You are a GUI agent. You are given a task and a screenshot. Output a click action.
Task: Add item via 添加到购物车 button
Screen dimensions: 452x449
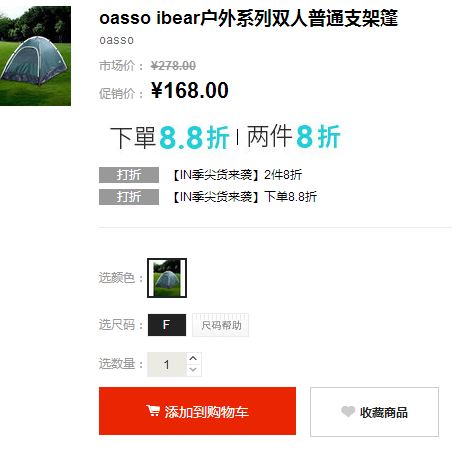click(197, 411)
